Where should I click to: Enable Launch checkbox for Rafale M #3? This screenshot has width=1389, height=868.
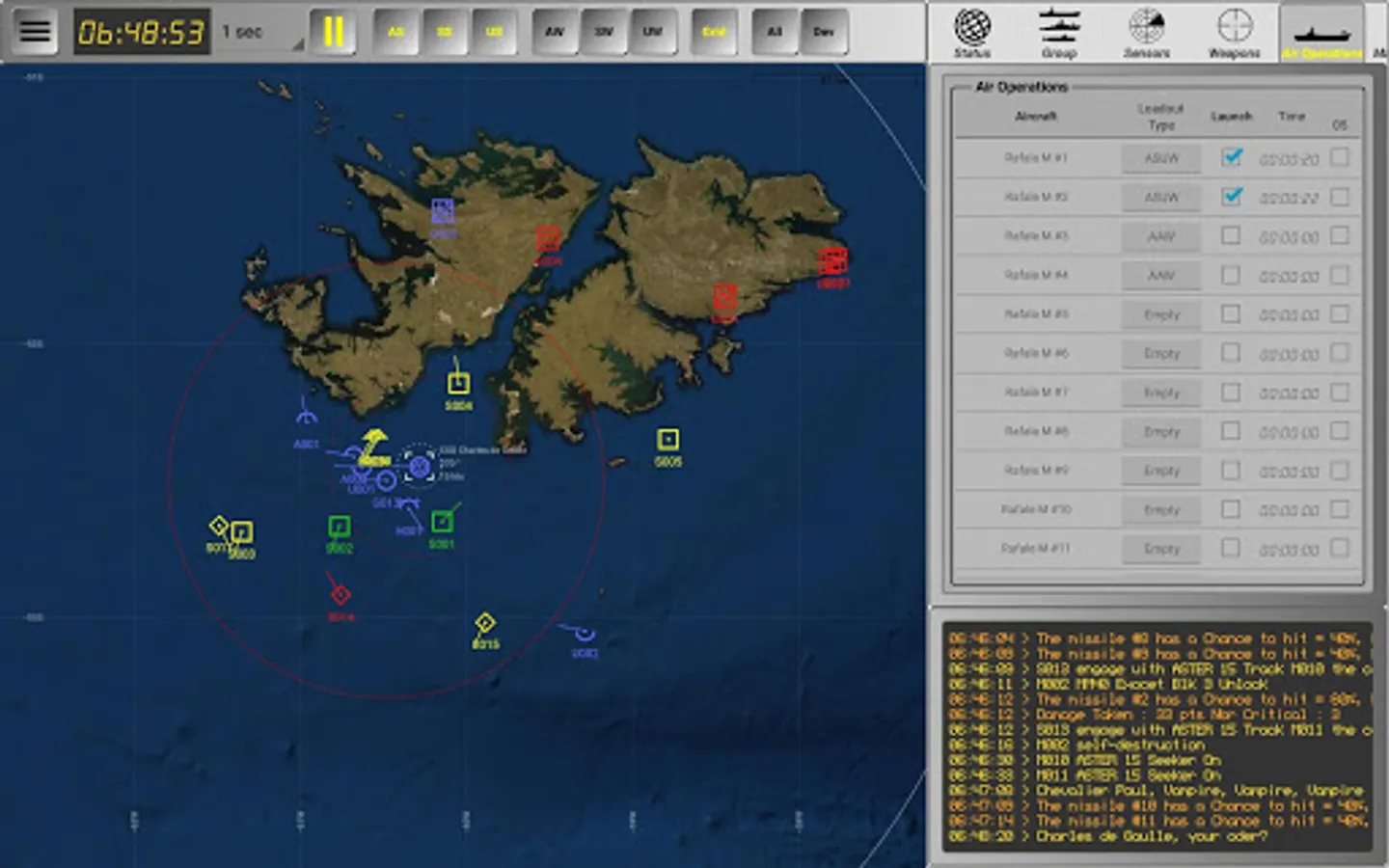1231,235
